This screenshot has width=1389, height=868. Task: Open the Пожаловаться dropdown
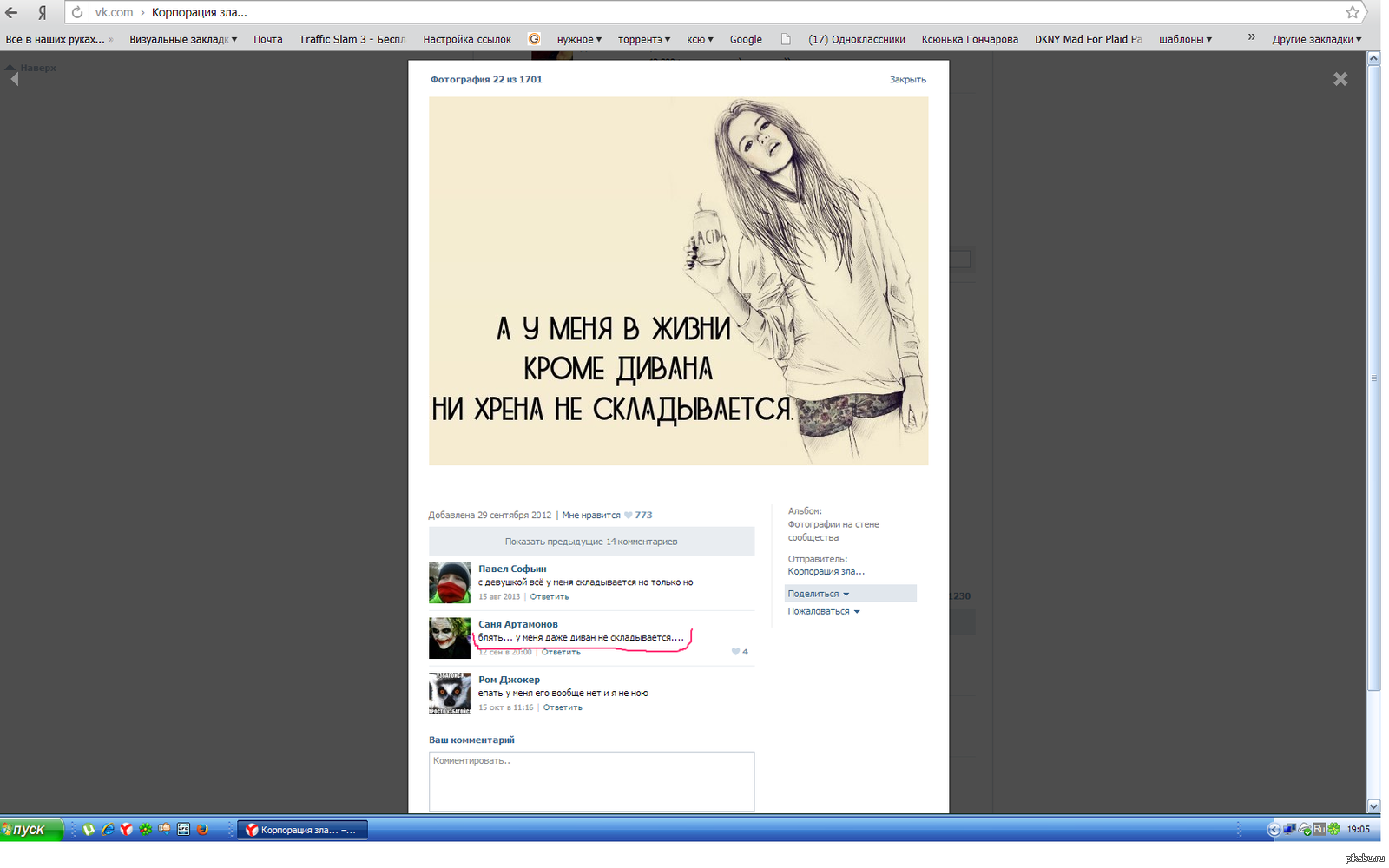click(823, 611)
